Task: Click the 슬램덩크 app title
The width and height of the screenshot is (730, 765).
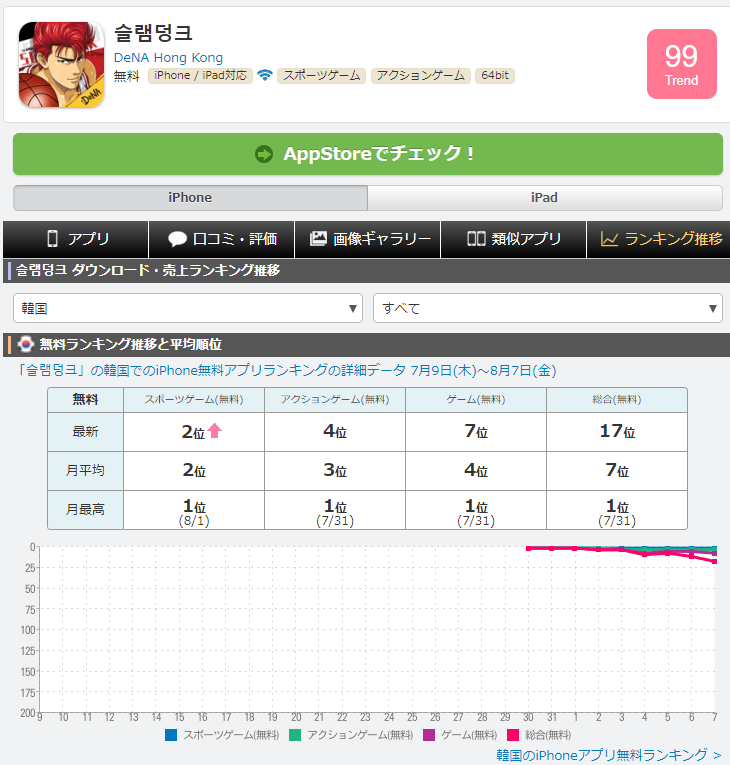Action: tap(153, 33)
